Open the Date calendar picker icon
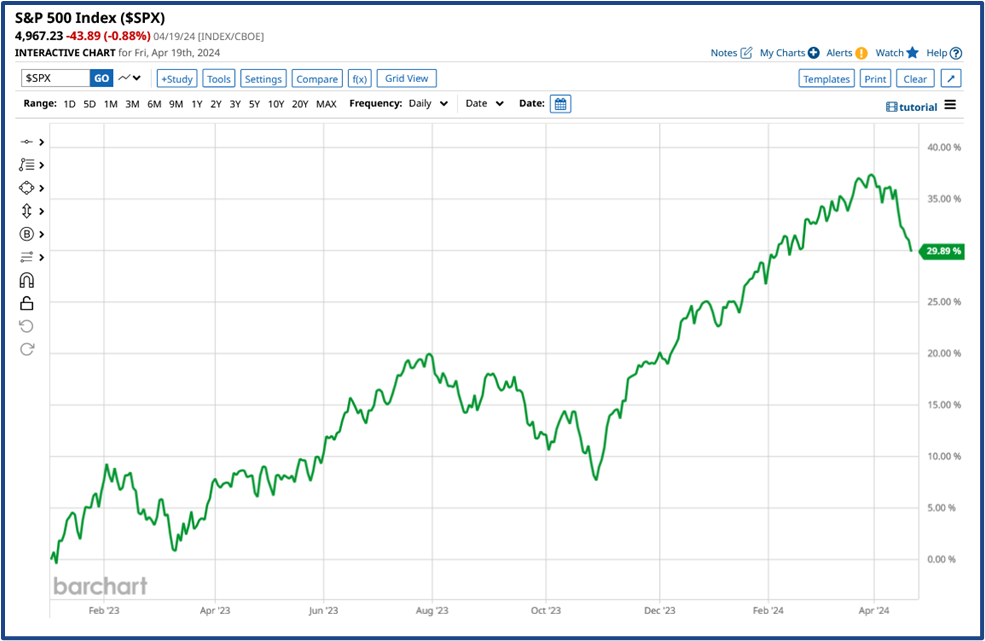Viewport: 985px width, 641px height. 559,103
